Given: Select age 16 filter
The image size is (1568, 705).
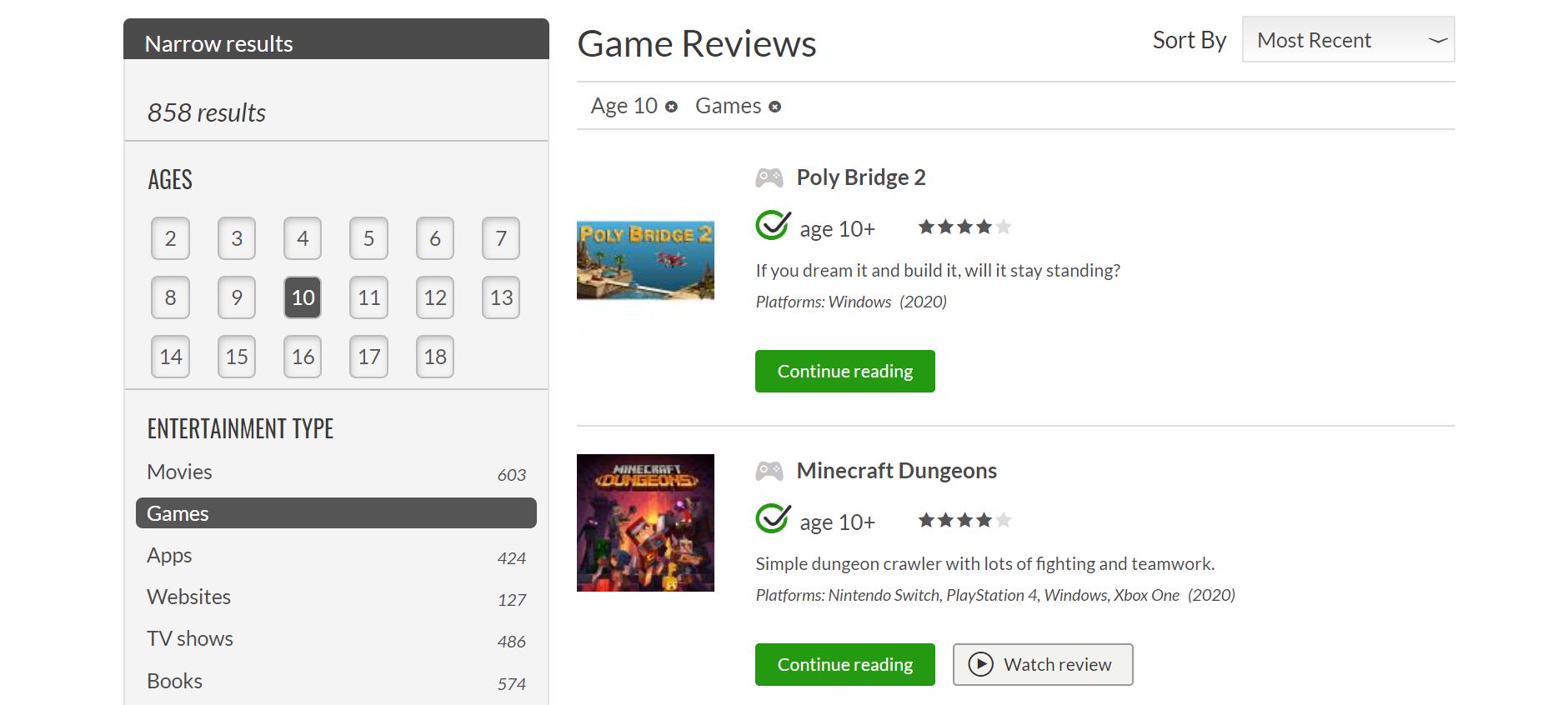Looking at the screenshot, I should [x=303, y=357].
